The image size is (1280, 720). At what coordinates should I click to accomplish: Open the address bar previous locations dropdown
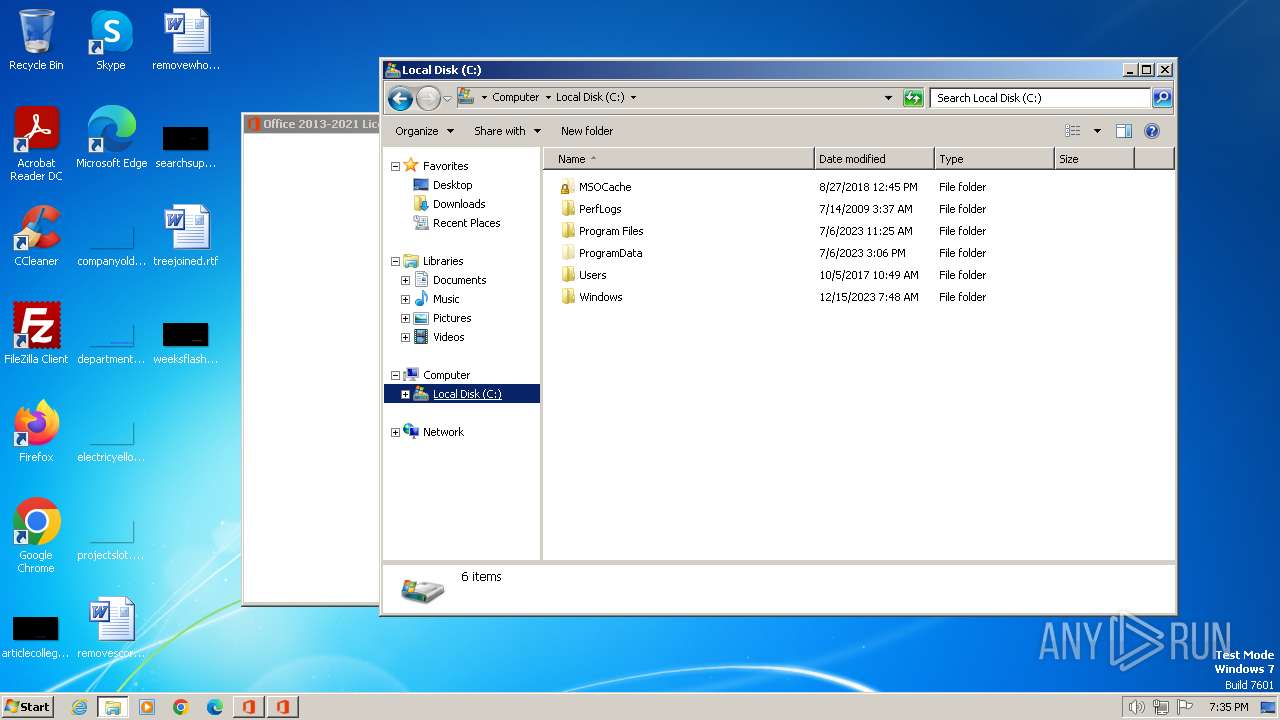tap(888, 98)
